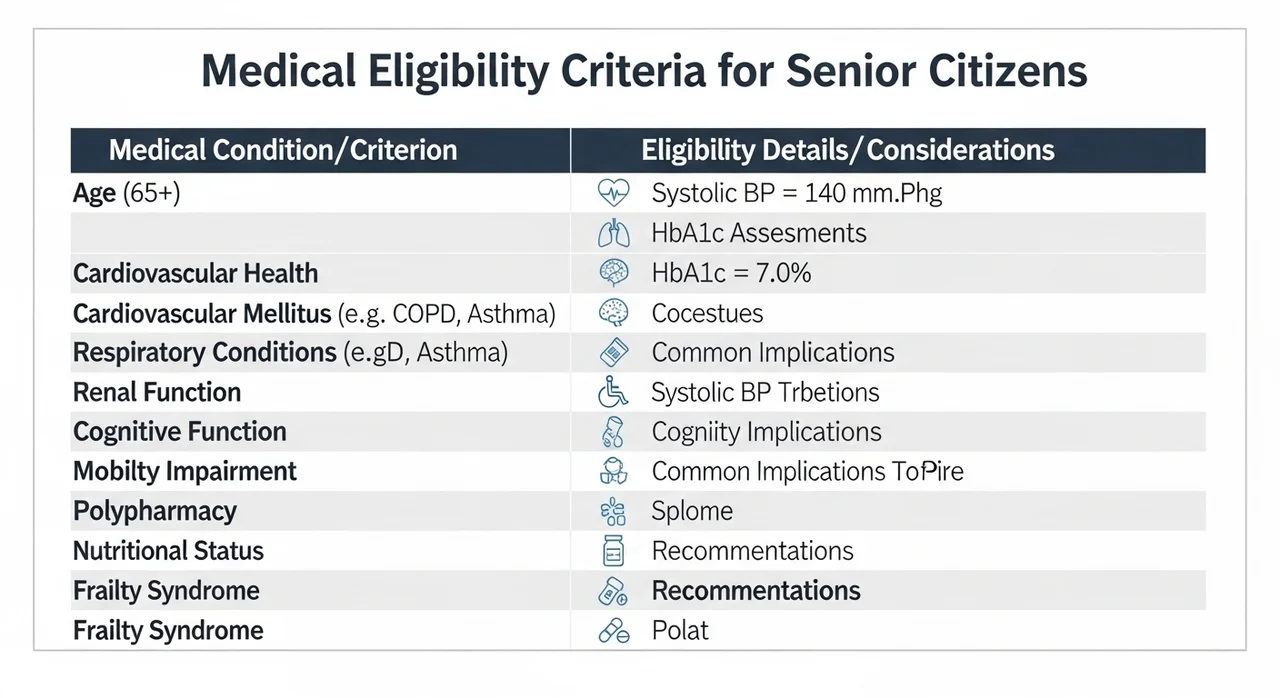This screenshot has width=1280, height=698.
Task: Click the medicine jar icon beside Recommentations
Action: (612, 551)
